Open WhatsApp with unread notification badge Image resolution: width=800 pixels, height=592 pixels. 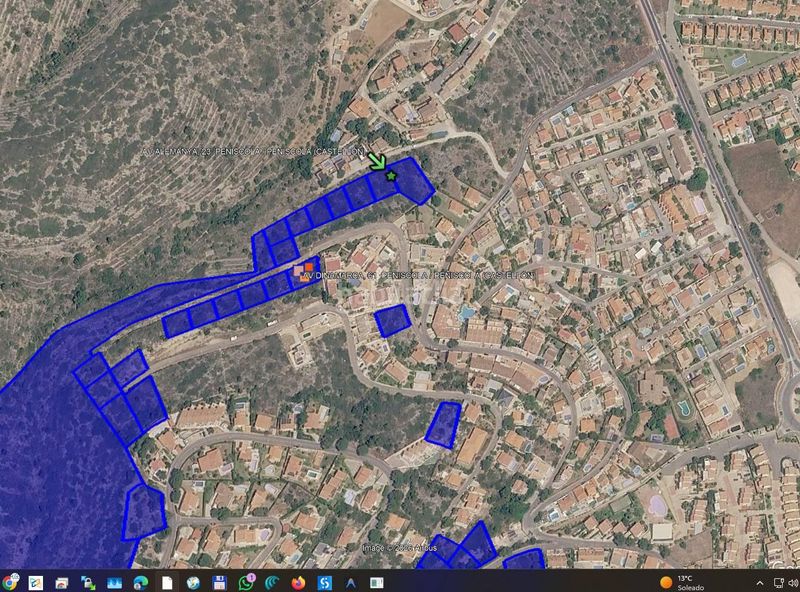click(246, 582)
